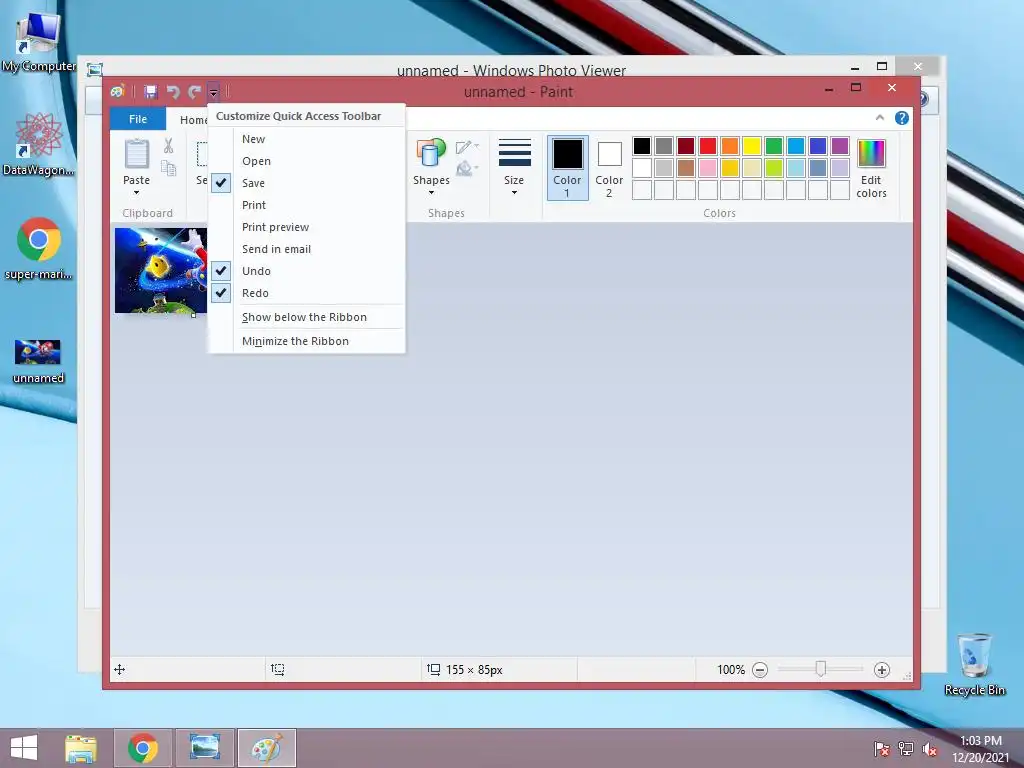This screenshot has width=1024, height=768.
Task: Pick the black color swatch
Action: pyautogui.click(x=642, y=146)
